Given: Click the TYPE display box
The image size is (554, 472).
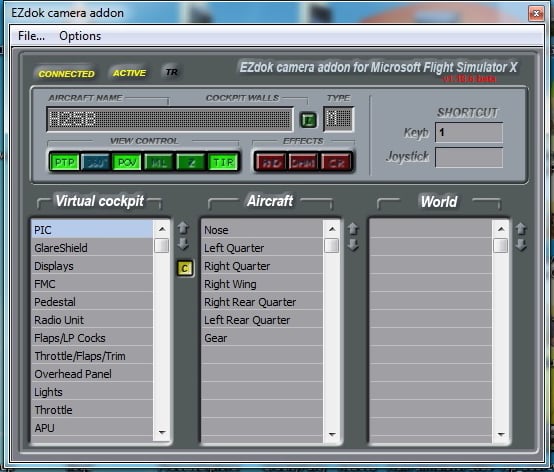Looking at the screenshot, I should pos(338,119).
